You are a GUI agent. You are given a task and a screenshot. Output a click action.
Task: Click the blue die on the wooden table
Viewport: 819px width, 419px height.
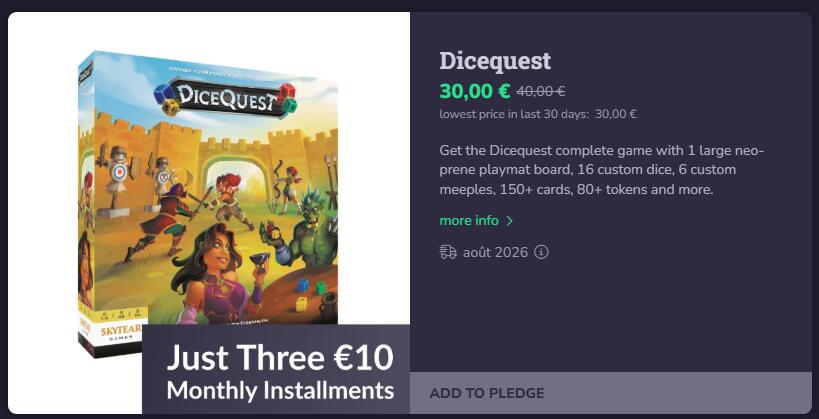pos(303,285)
